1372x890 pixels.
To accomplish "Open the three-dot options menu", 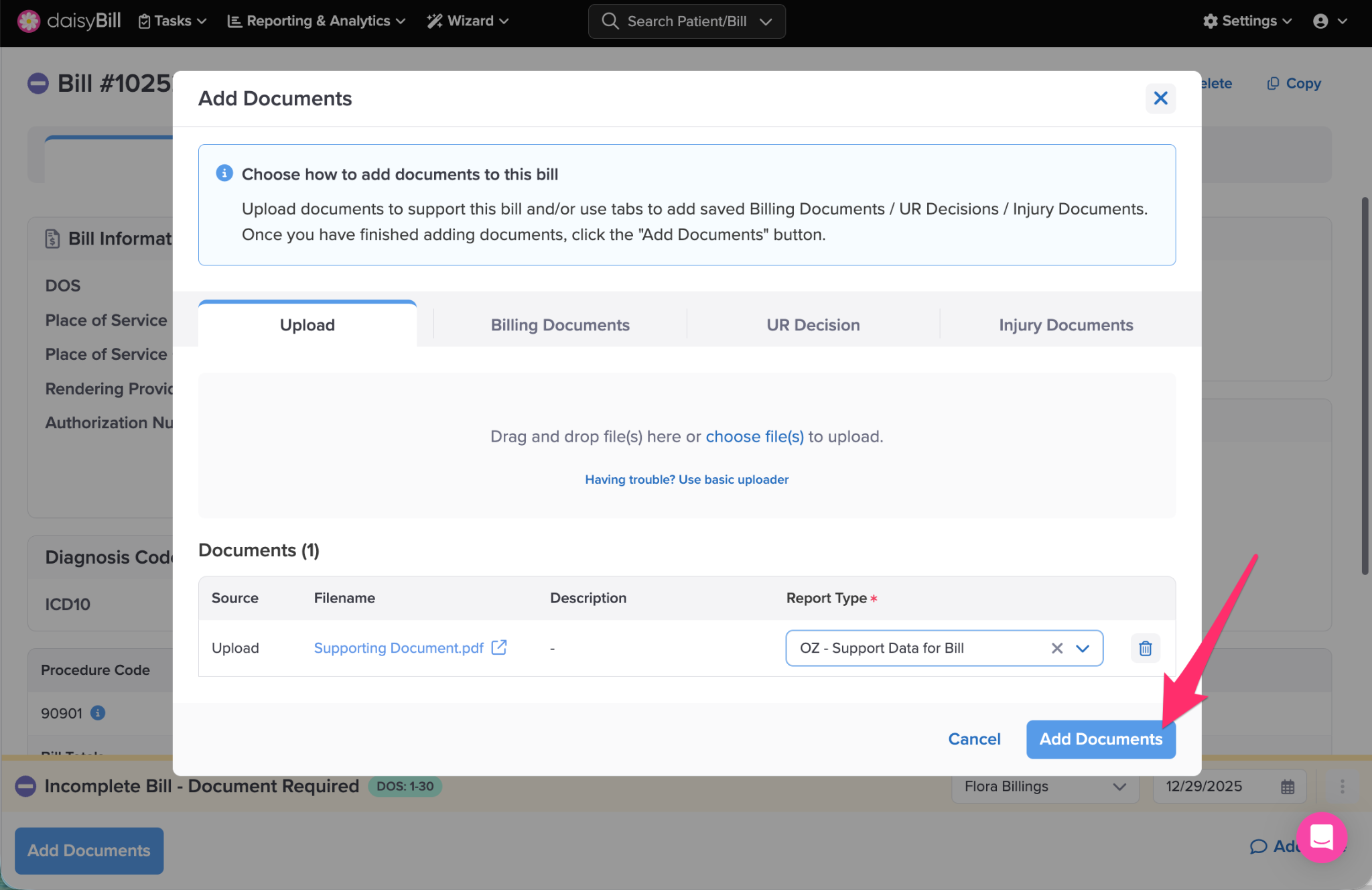I will tap(1342, 787).
